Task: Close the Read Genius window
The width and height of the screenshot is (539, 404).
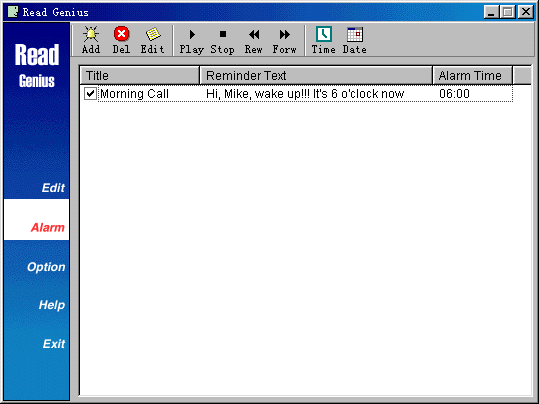Action: point(526,12)
